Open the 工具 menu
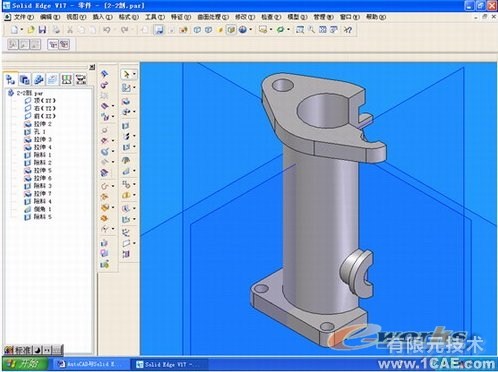This screenshot has width=498, height=372. pos(155,17)
